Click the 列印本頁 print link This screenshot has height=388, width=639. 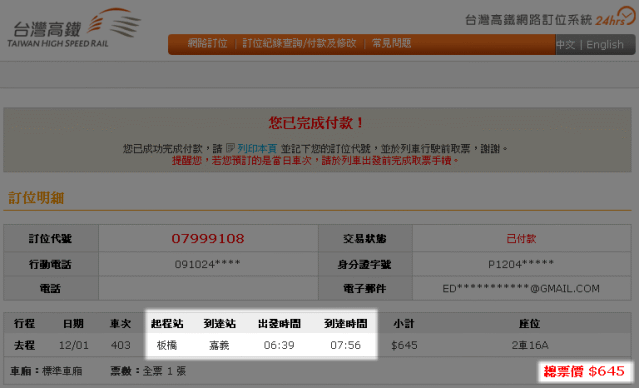click(x=257, y=148)
